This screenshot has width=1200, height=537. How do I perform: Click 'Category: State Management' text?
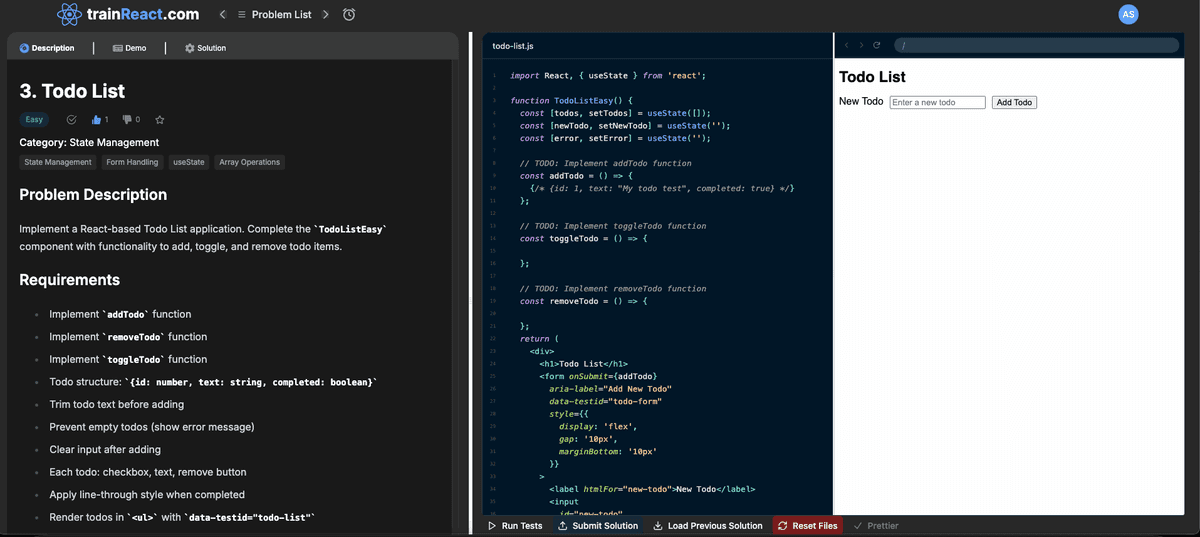coord(89,142)
